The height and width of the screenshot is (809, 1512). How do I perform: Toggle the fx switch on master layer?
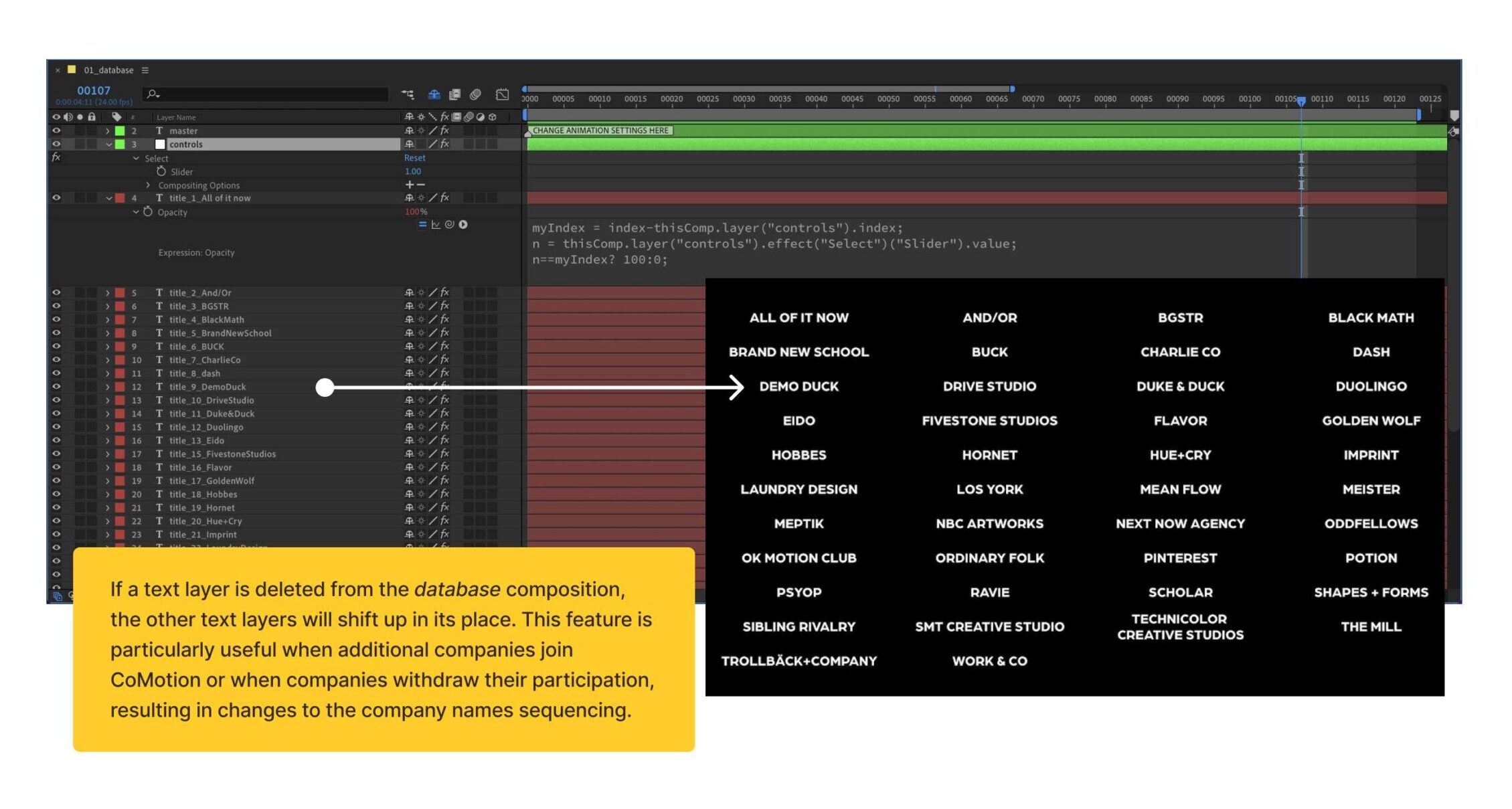click(444, 131)
